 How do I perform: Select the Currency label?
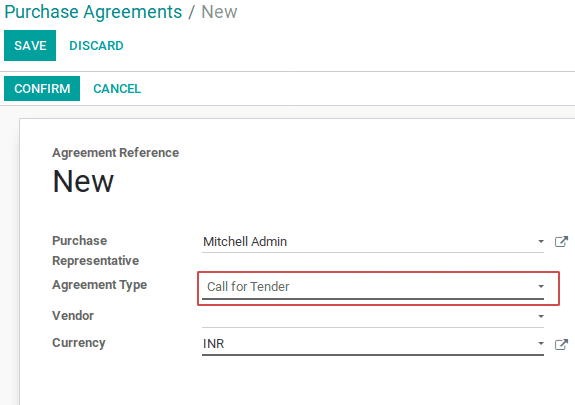point(79,343)
